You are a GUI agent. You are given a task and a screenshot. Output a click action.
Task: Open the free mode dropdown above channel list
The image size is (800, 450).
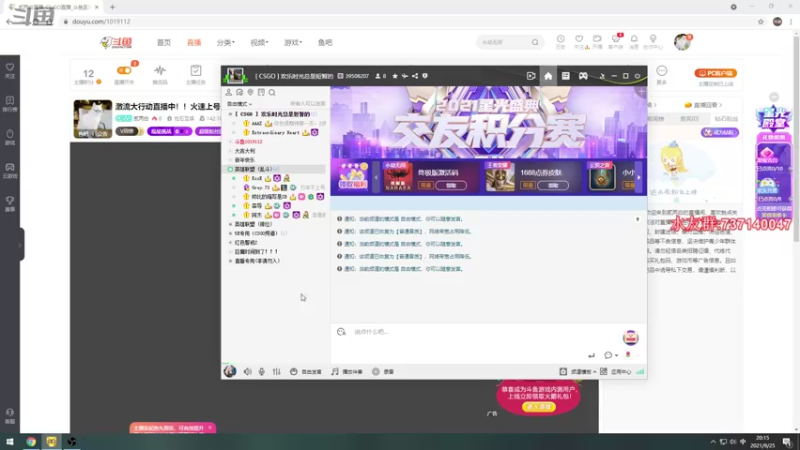click(239, 104)
